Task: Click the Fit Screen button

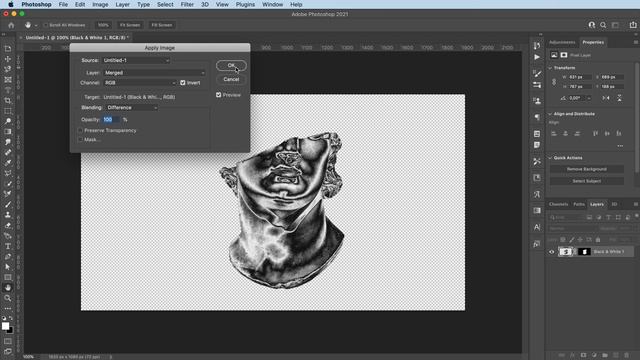Action: (x=130, y=25)
